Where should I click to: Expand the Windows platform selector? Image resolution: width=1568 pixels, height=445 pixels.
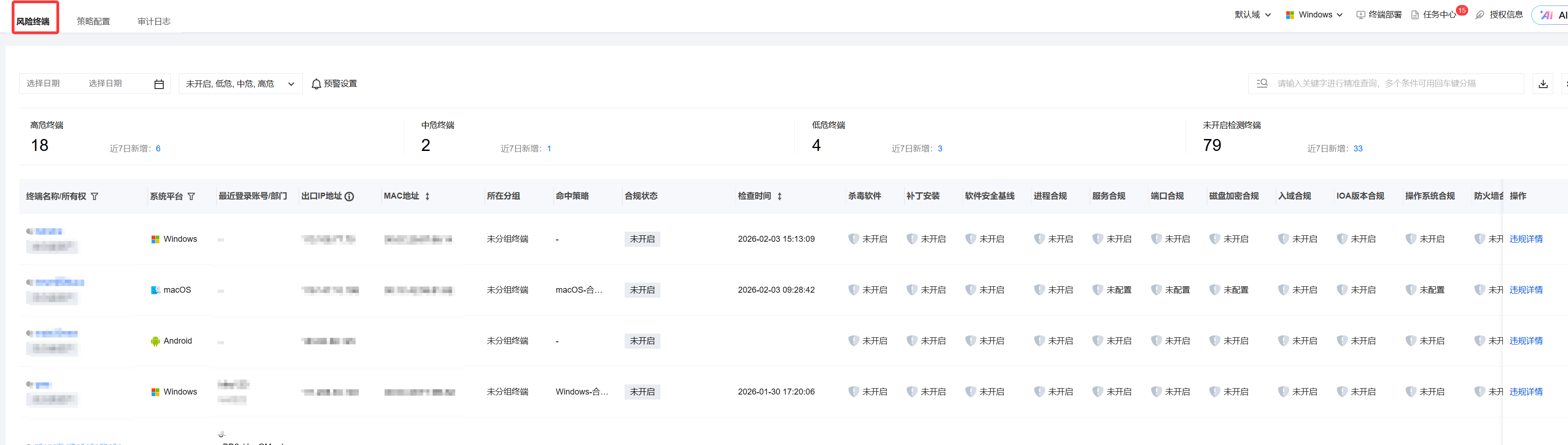[x=1313, y=15]
